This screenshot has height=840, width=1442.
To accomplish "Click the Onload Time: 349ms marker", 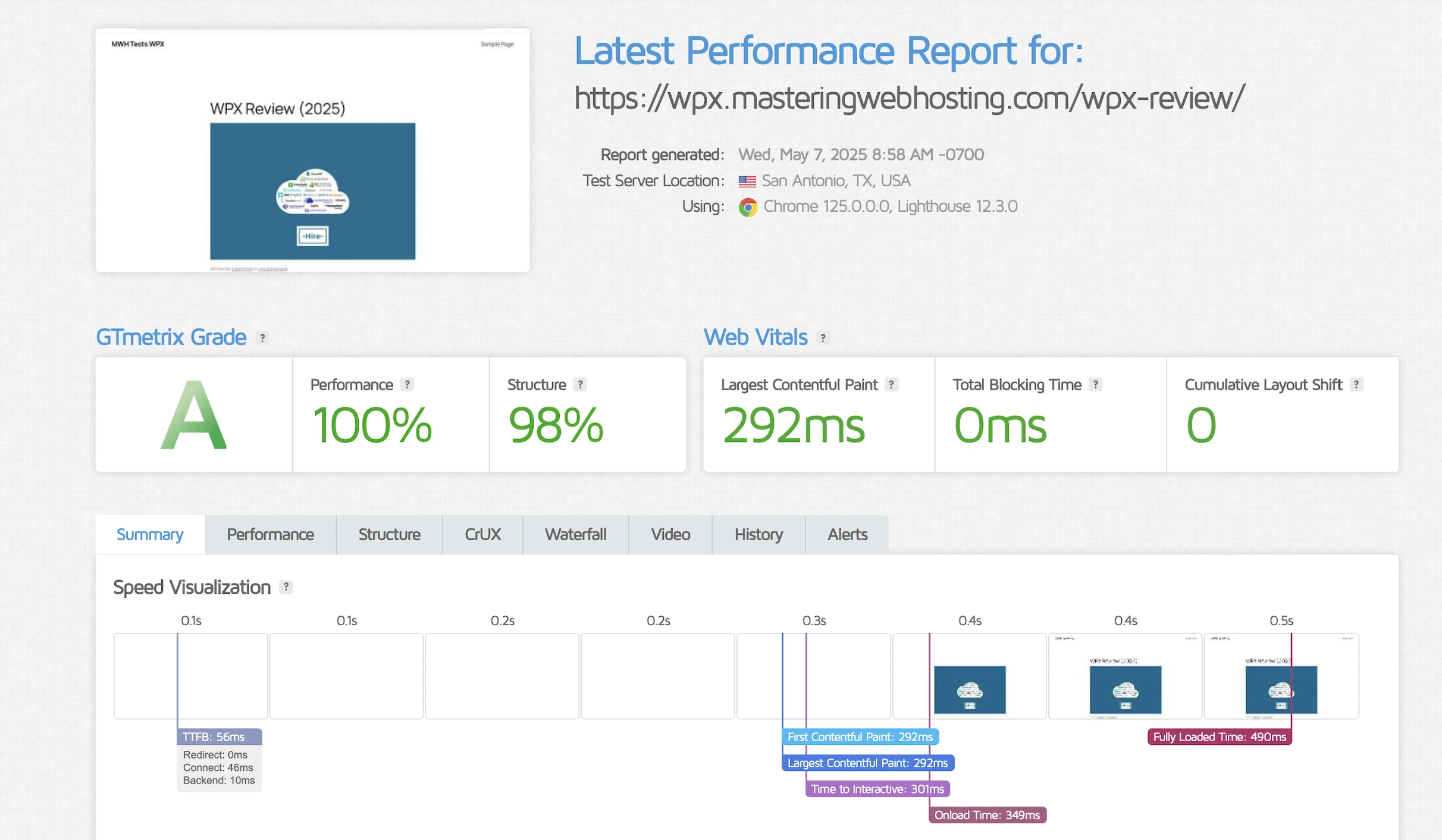I will [987, 815].
